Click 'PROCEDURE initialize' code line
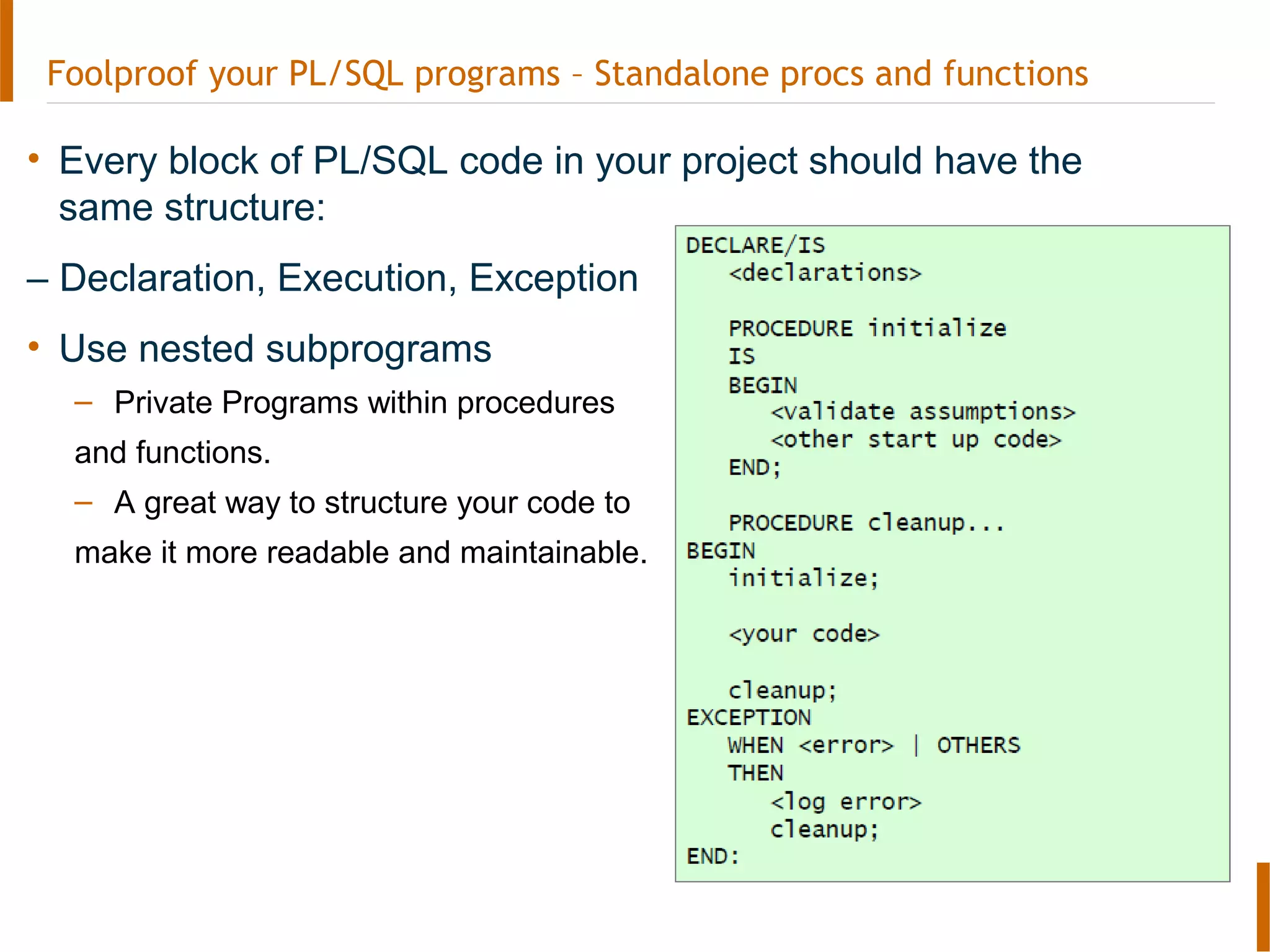 pyautogui.click(x=867, y=328)
